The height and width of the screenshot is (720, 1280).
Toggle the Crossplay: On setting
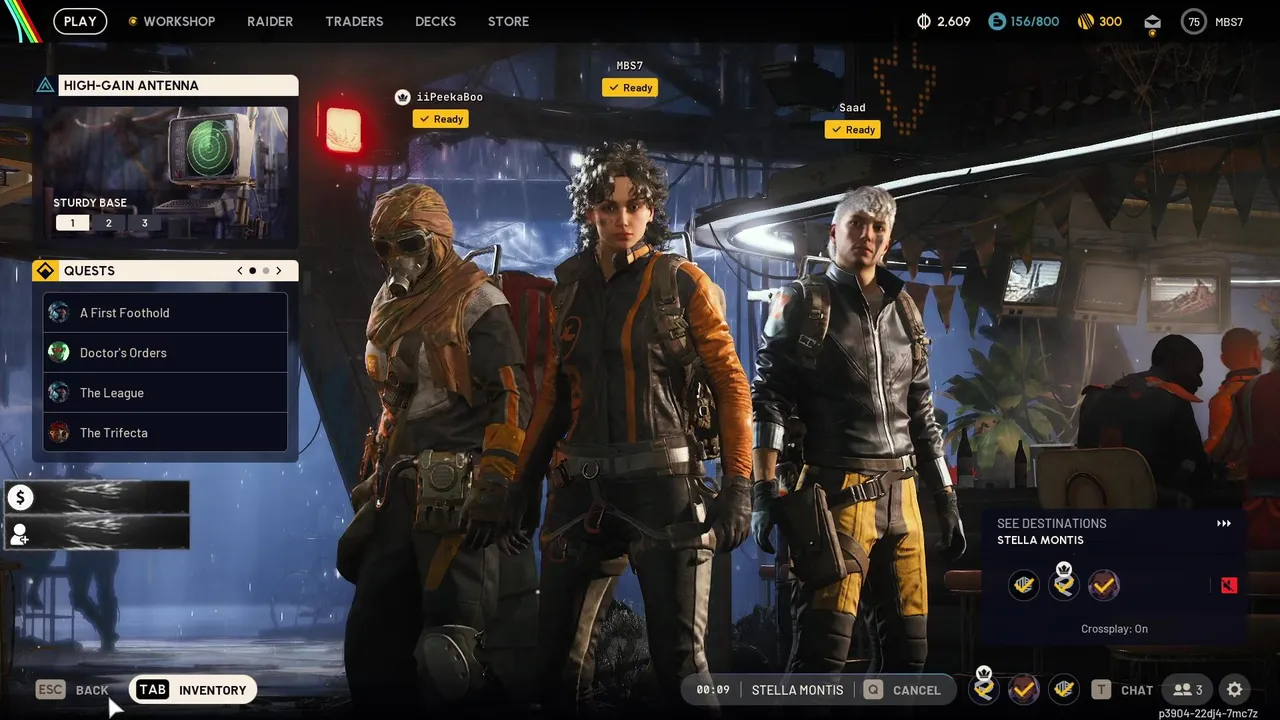click(1114, 629)
